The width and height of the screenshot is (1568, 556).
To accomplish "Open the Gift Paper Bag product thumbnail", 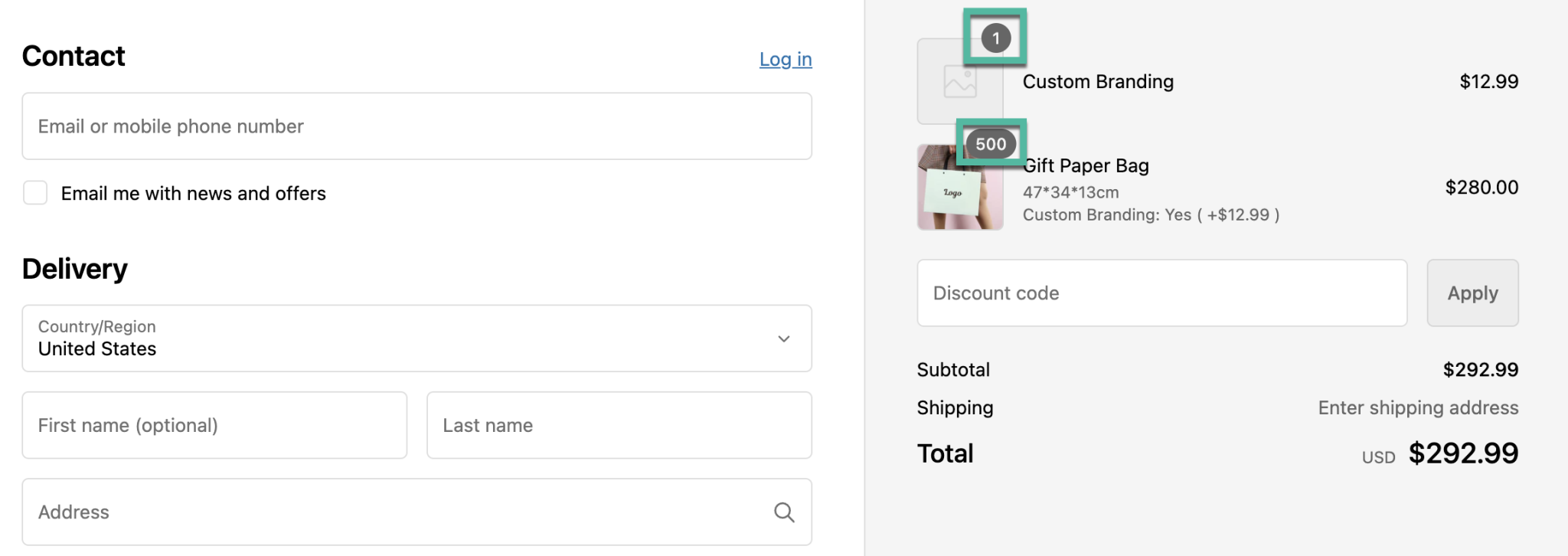I will 959,188.
